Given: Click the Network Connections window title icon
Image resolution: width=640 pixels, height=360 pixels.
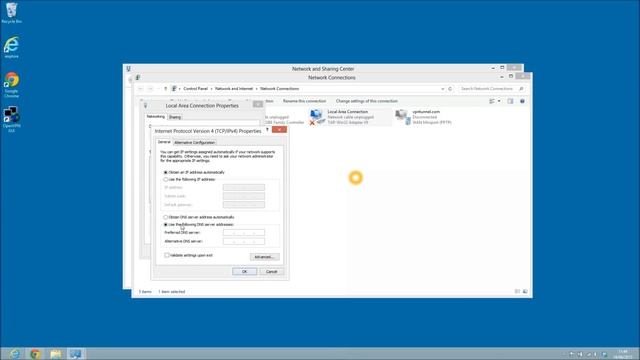Looking at the screenshot, I should pyautogui.click(x=138, y=78).
